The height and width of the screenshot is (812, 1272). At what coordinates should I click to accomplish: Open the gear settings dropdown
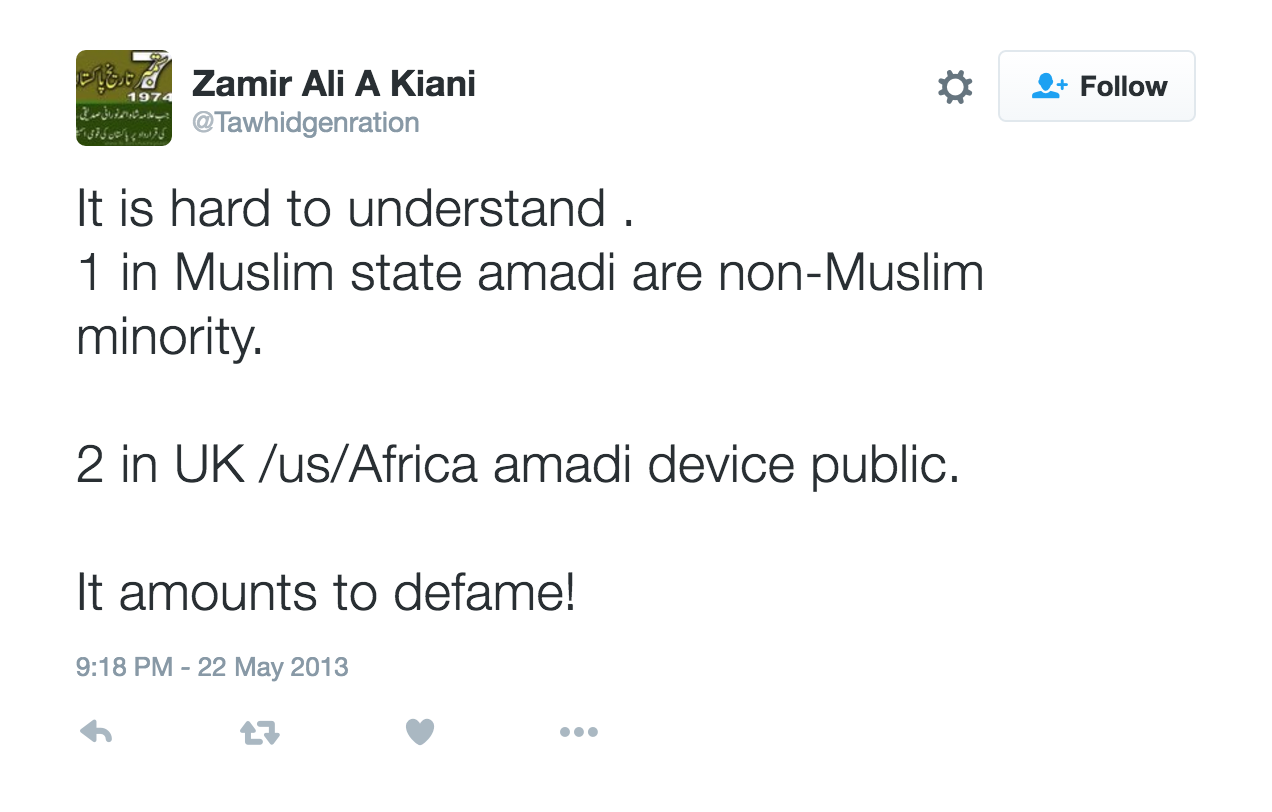pos(955,87)
